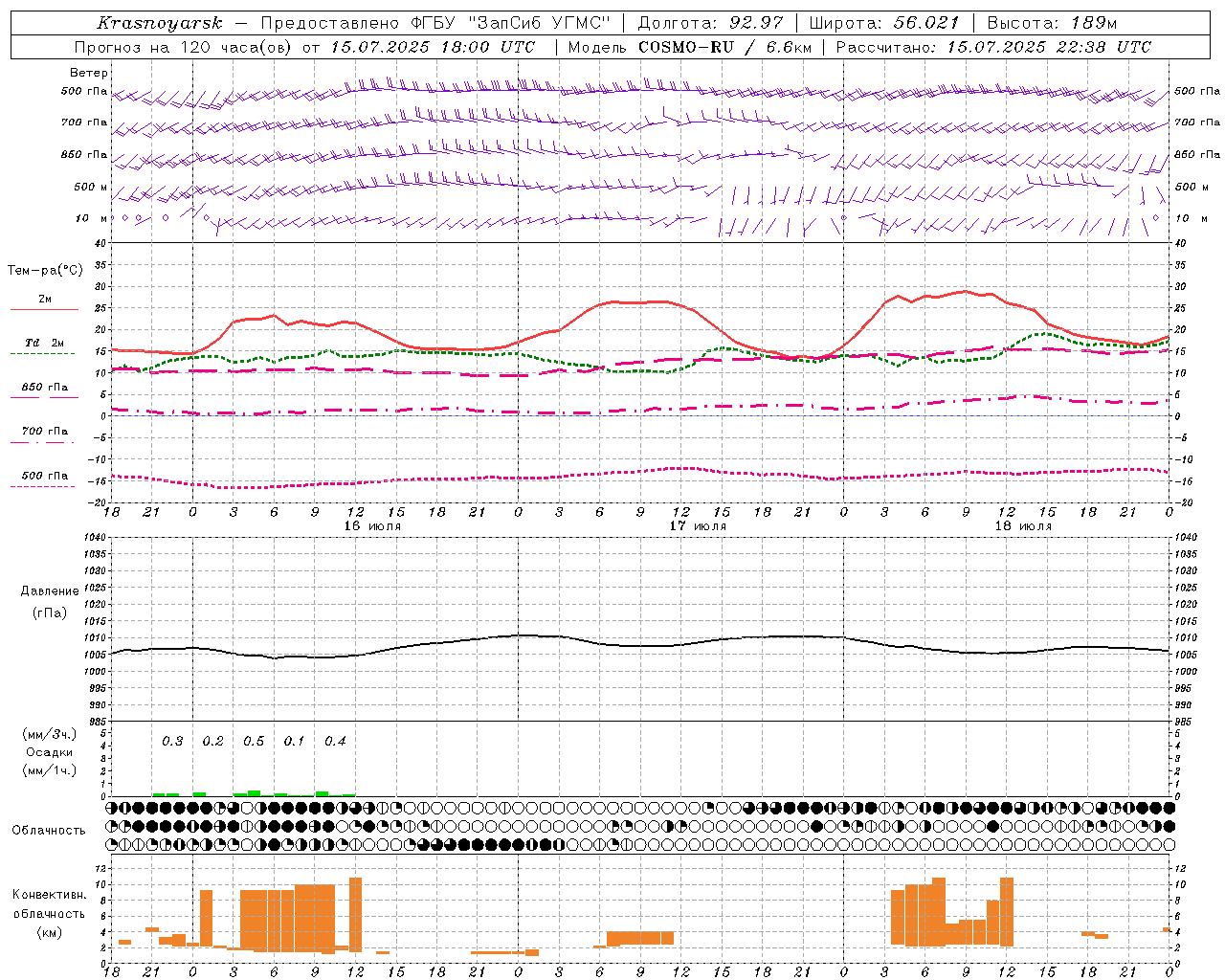Select the 'Широта: 56.021' header field
This screenshot has width=1225, height=980.
click(x=884, y=24)
